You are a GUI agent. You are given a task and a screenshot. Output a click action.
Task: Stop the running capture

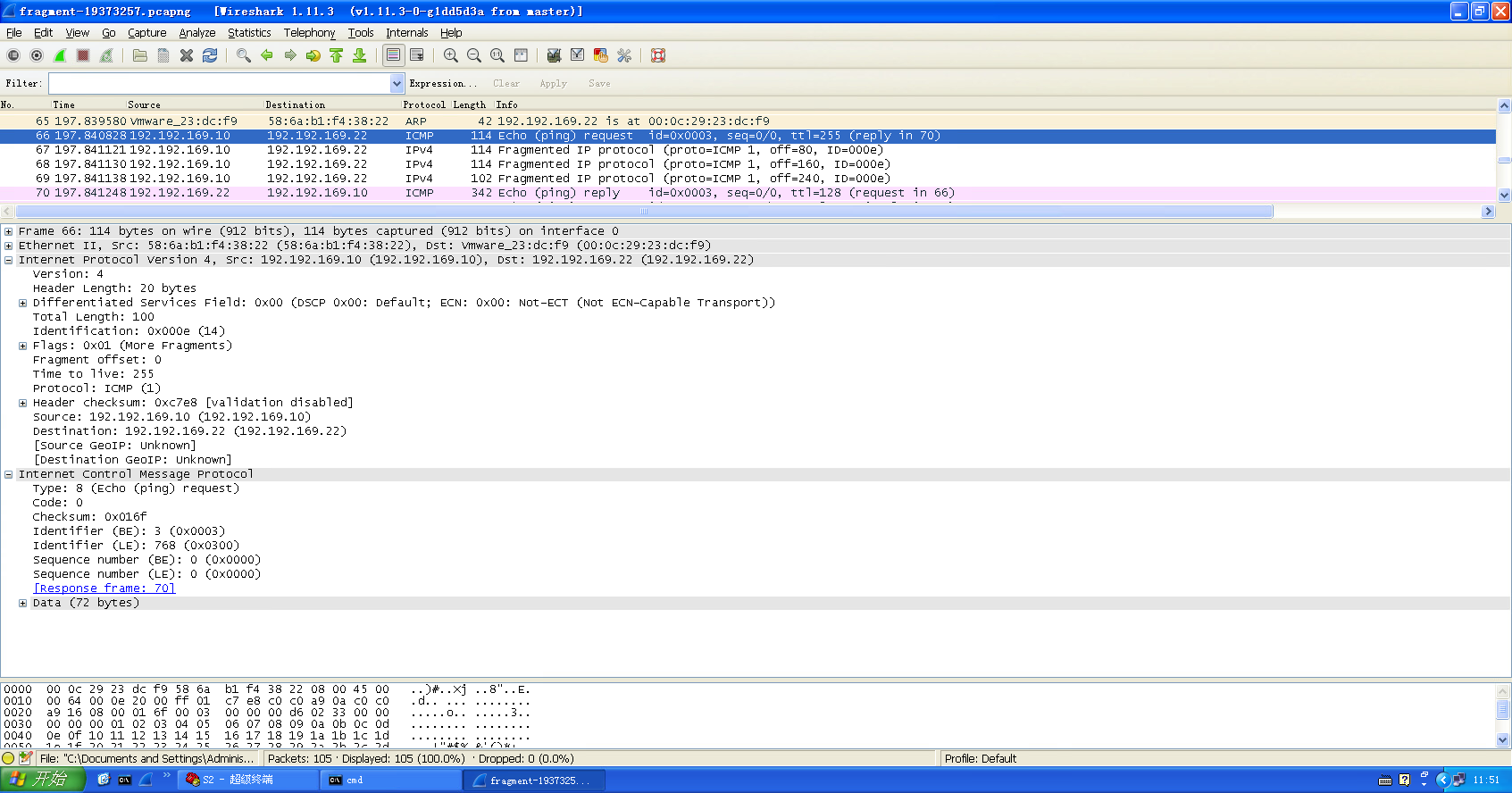(x=83, y=55)
